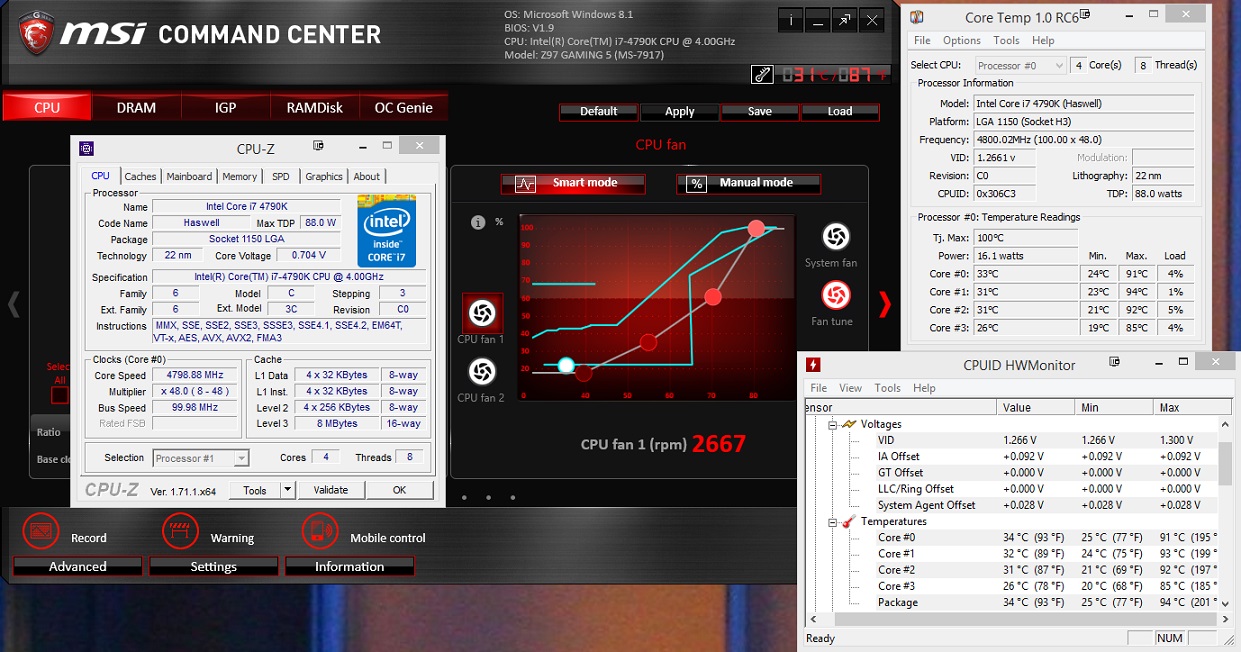
Task: Click the fan curve info icon
Action: 478,222
